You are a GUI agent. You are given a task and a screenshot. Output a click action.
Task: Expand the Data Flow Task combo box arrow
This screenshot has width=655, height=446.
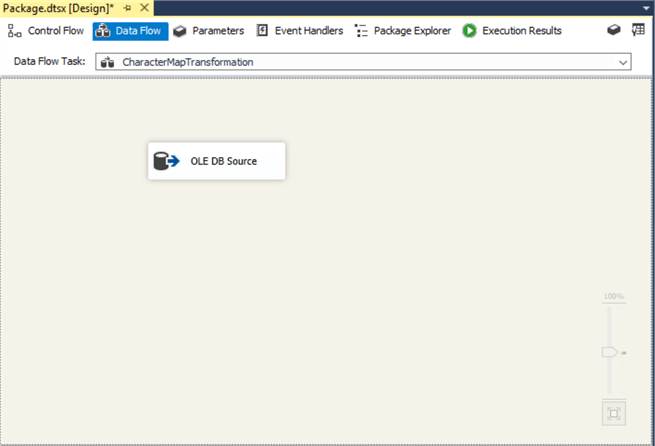pos(623,62)
